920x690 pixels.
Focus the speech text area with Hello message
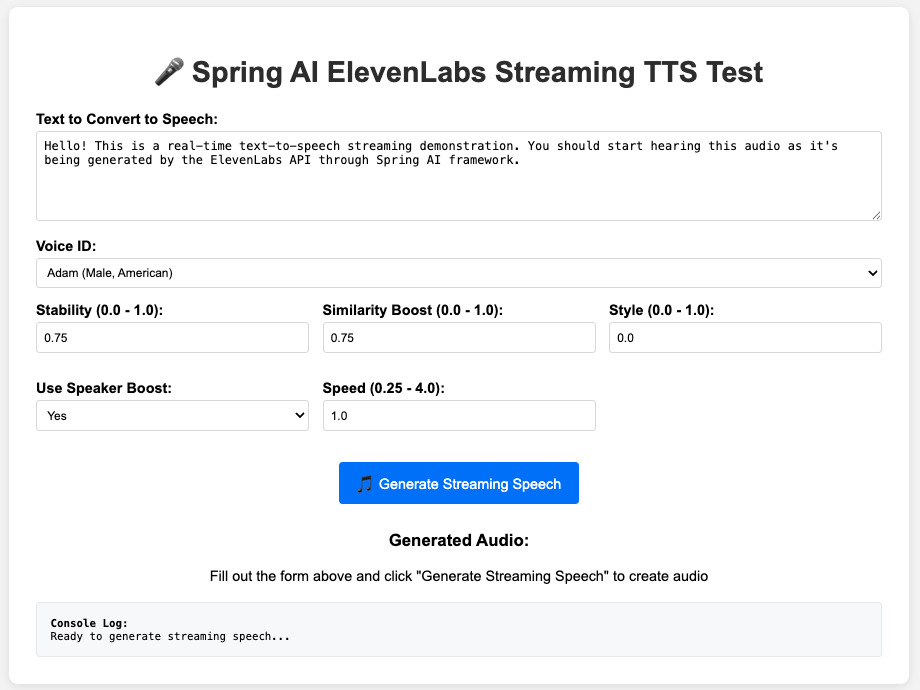point(459,176)
